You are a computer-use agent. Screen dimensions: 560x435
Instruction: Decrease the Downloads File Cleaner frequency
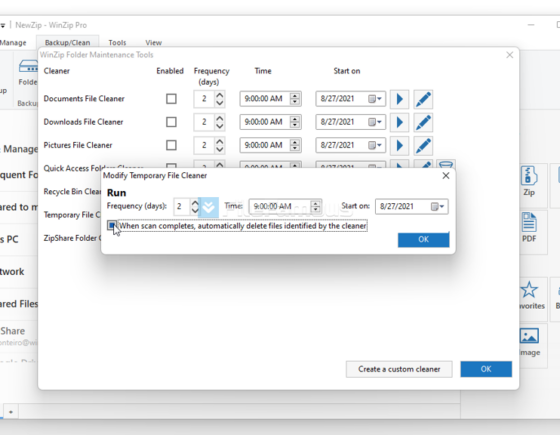pos(220,126)
